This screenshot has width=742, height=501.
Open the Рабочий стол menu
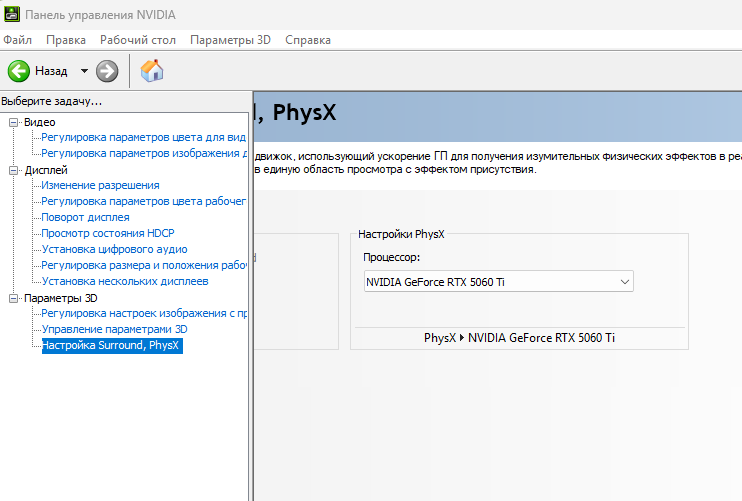[x=138, y=40]
